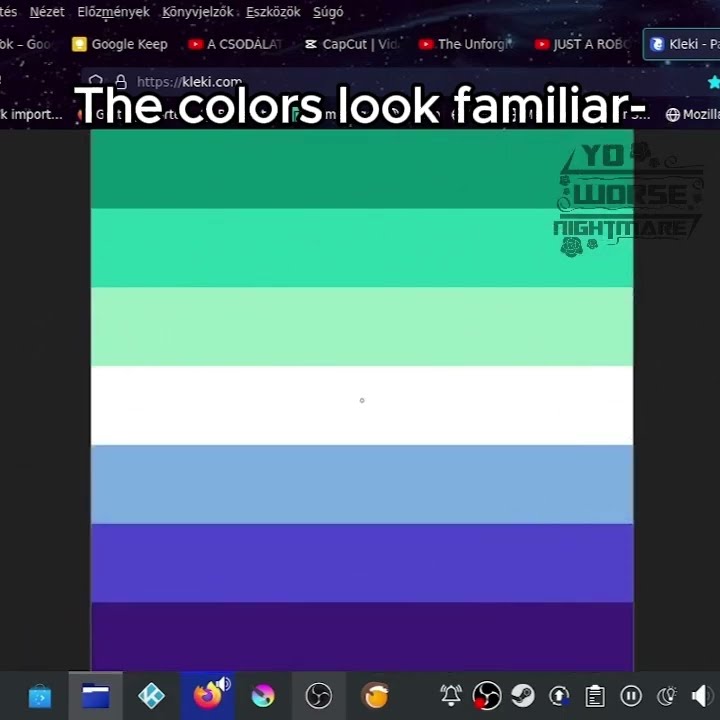
Task: Open the blue file manager in the taskbar
Action: (x=96, y=696)
